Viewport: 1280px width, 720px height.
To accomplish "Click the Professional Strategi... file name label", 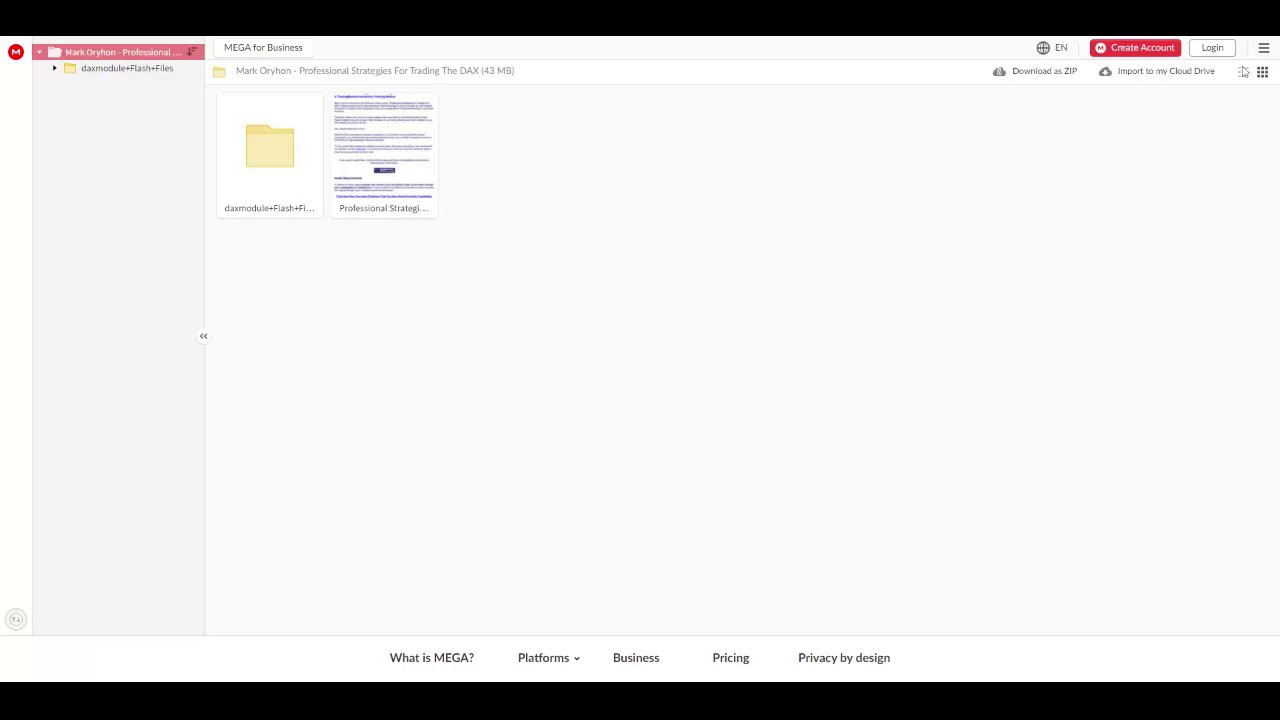I will [x=384, y=208].
